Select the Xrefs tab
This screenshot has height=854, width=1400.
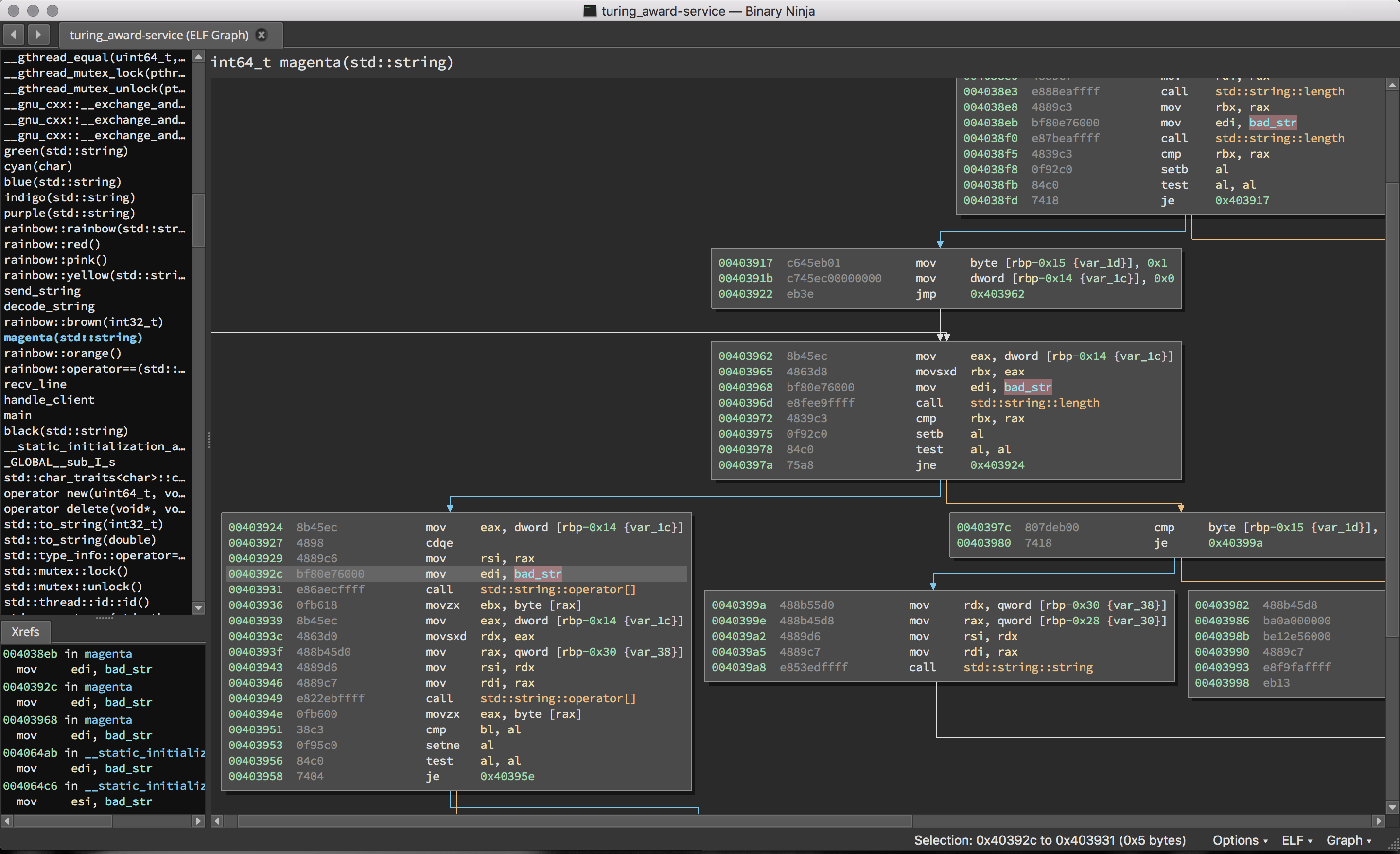tap(25, 632)
